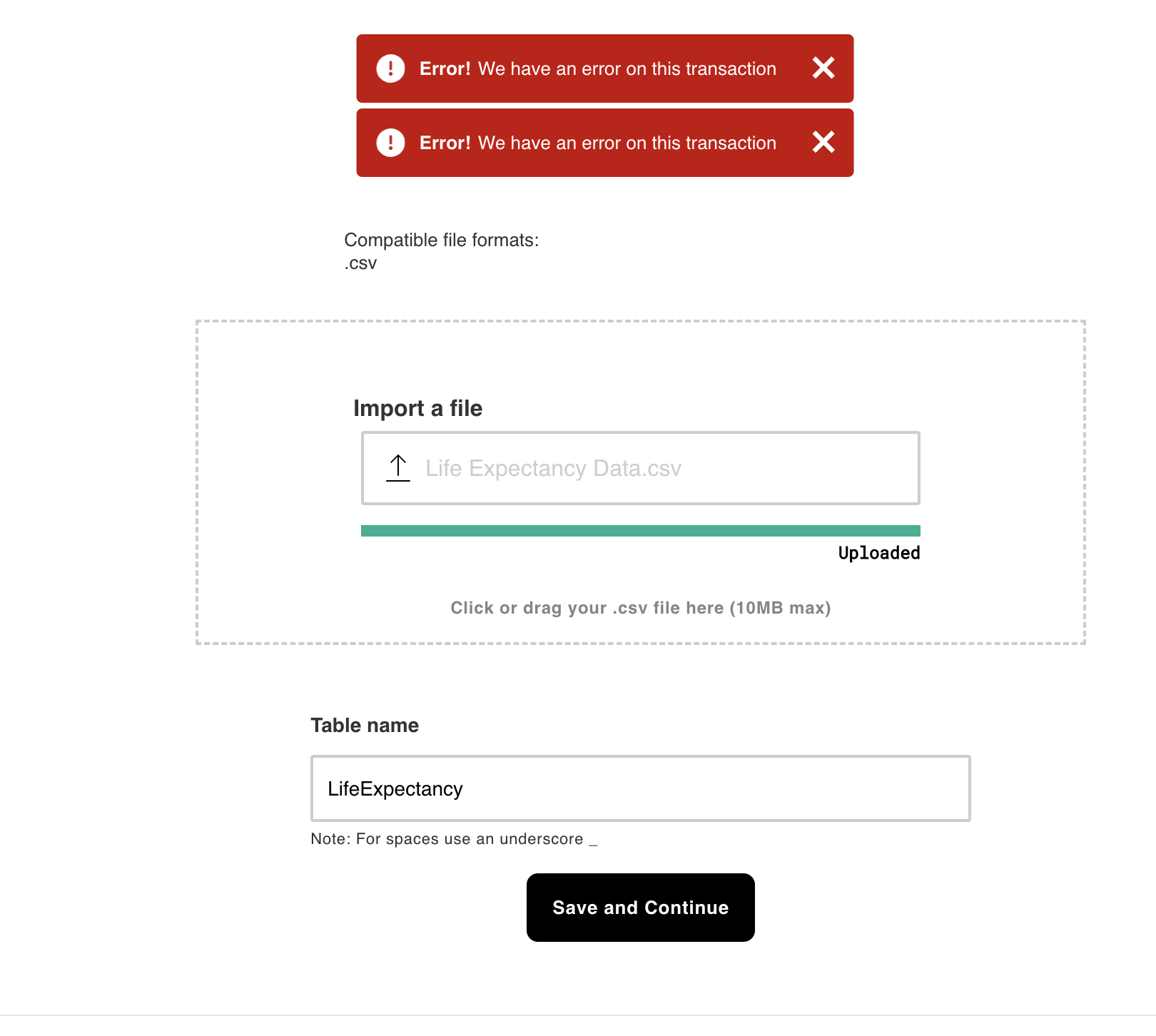The height and width of the screenshot is (1036, 1156).
Task: Select the Table name label
Action: 365,725
